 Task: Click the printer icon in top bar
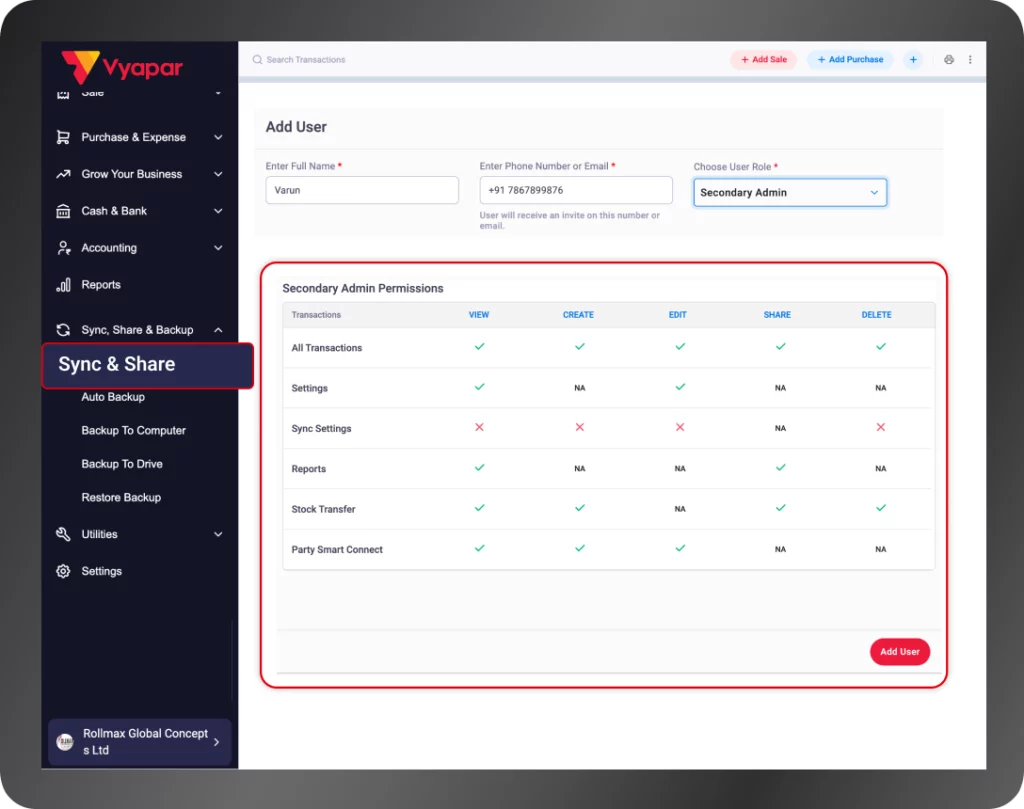[x=949, y=60]
